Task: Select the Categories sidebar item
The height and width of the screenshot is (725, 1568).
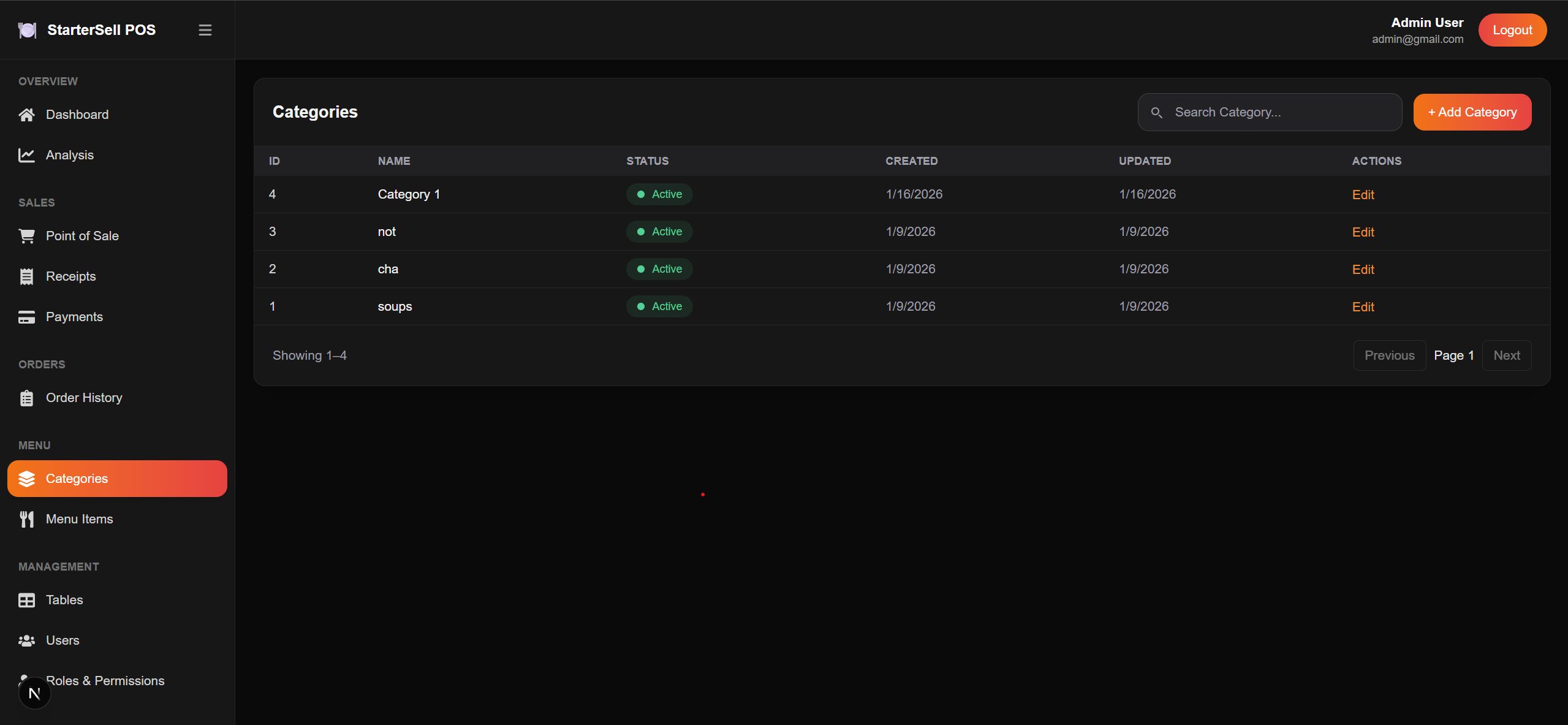Action: pos(117,479)
